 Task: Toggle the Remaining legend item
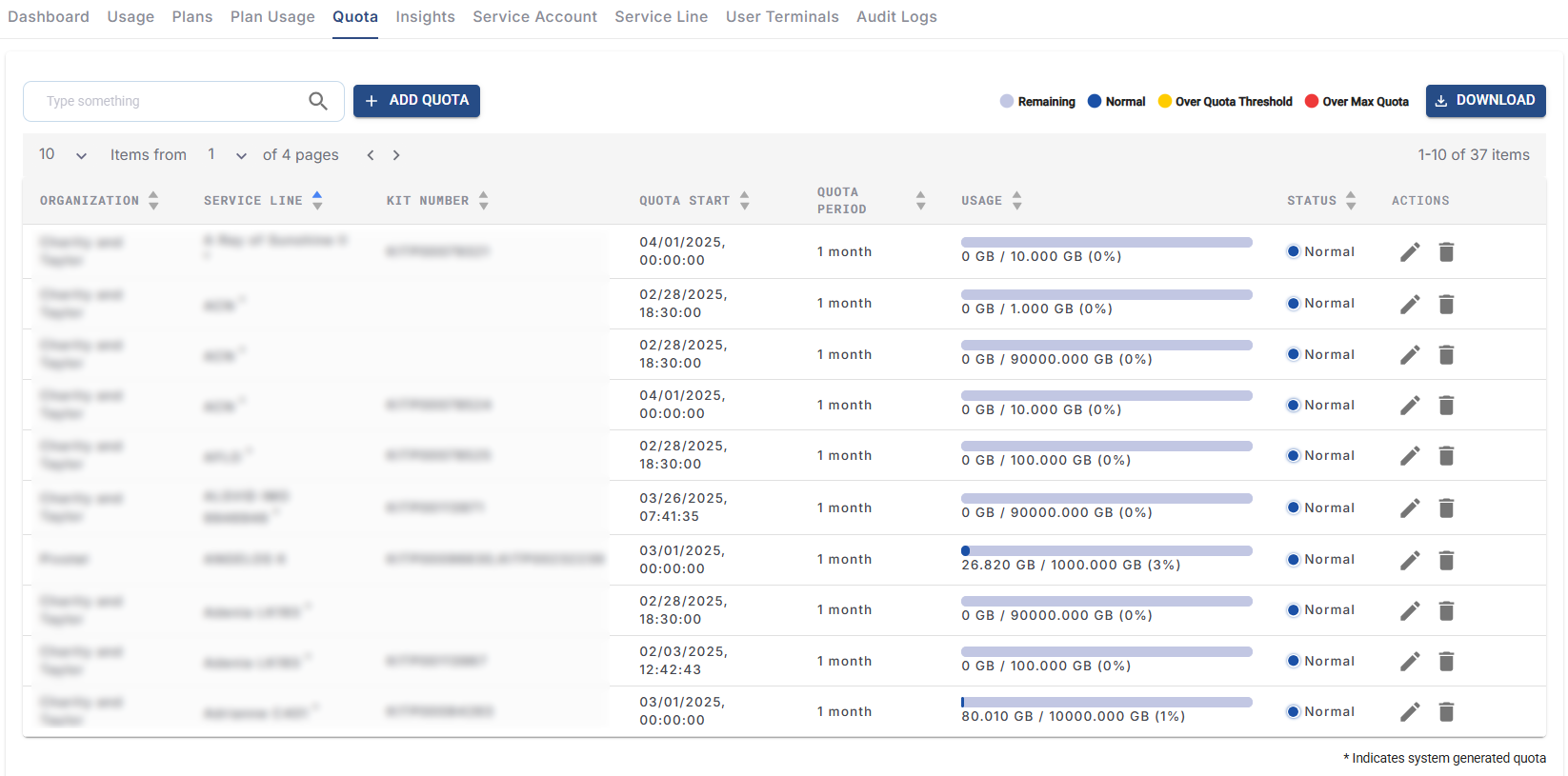(1037, 102)
